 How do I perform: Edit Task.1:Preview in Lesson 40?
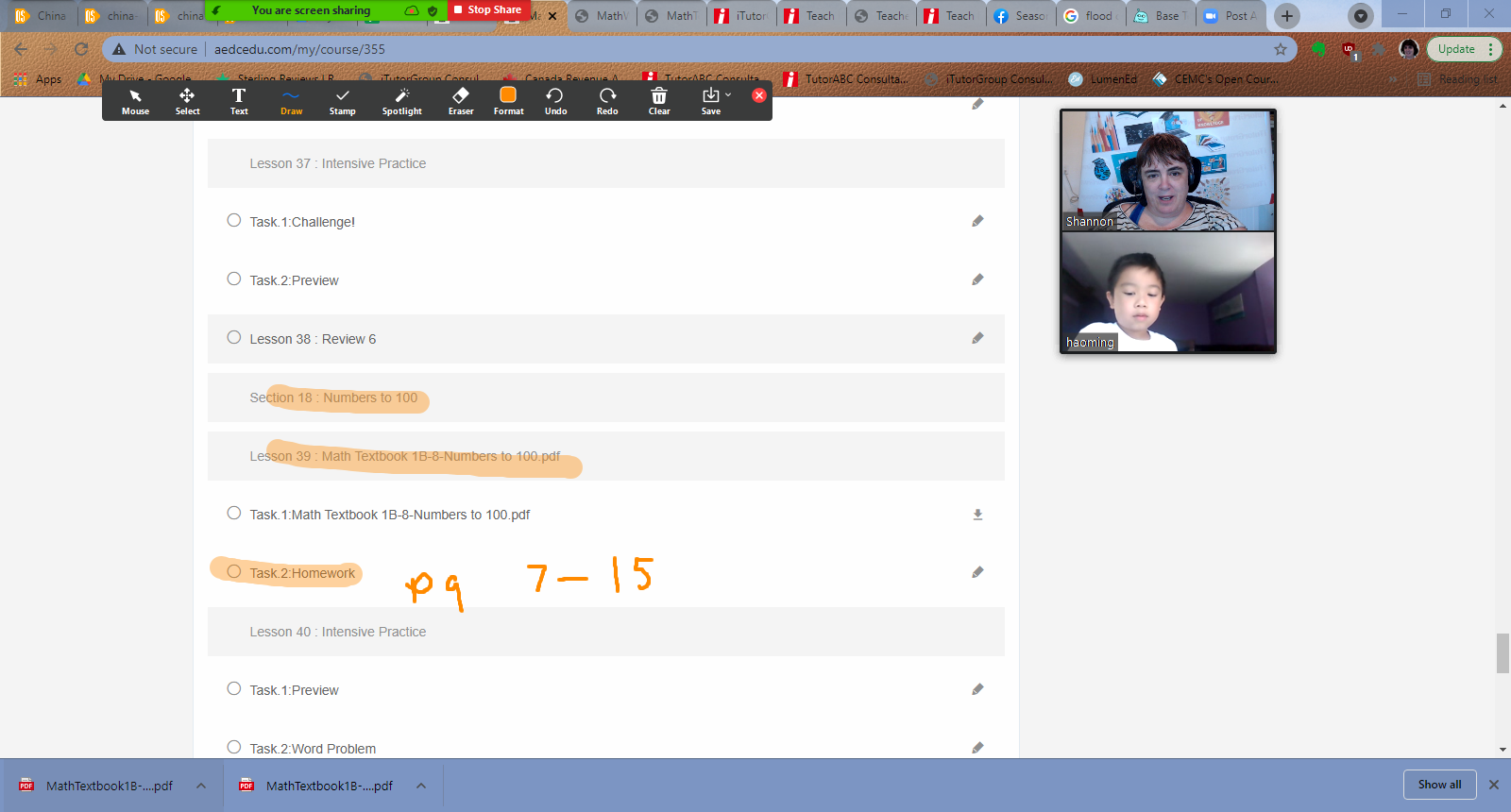[x=977, y=689]
